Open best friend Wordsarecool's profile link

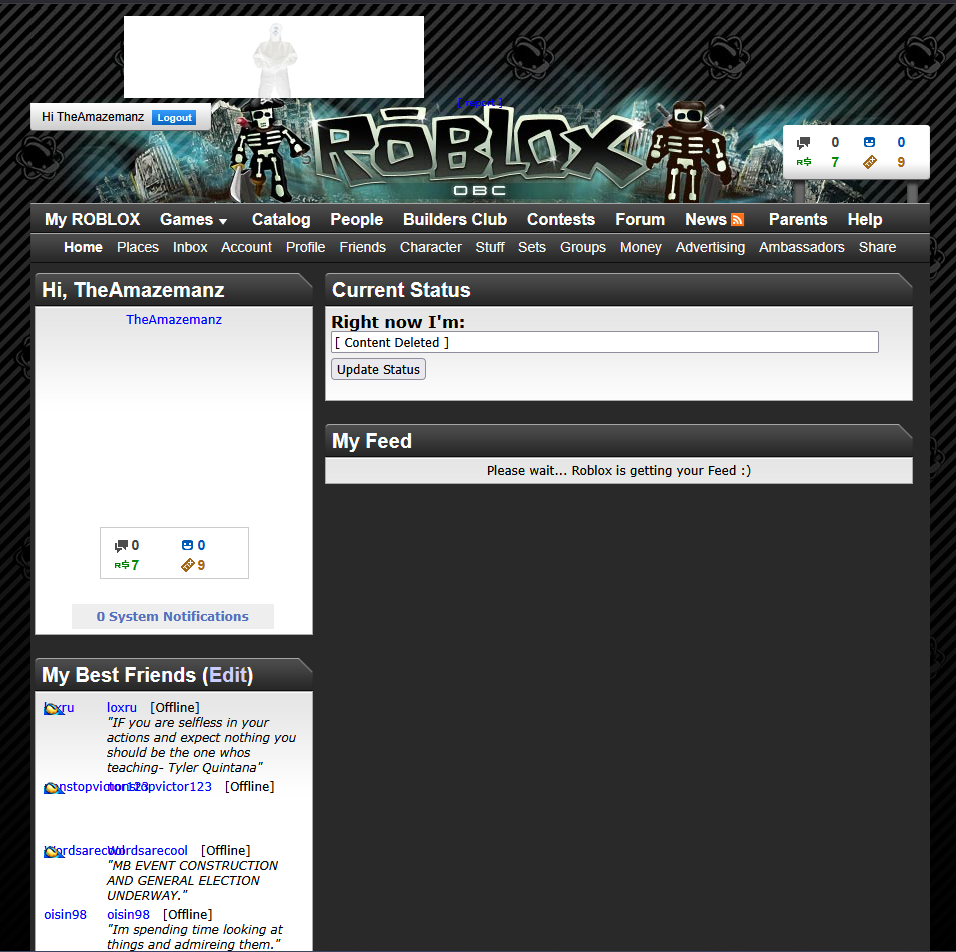click(x=148, y=851)
